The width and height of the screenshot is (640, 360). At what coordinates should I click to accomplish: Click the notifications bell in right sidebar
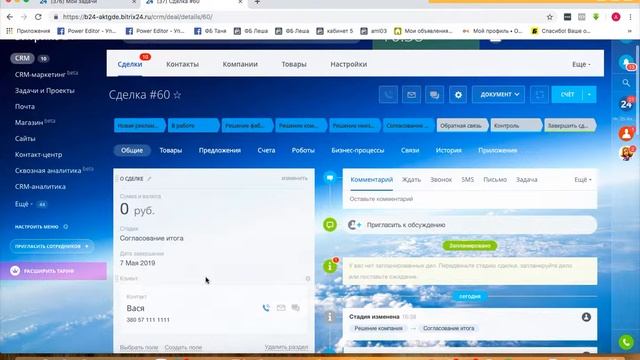(x=626, y=62)
